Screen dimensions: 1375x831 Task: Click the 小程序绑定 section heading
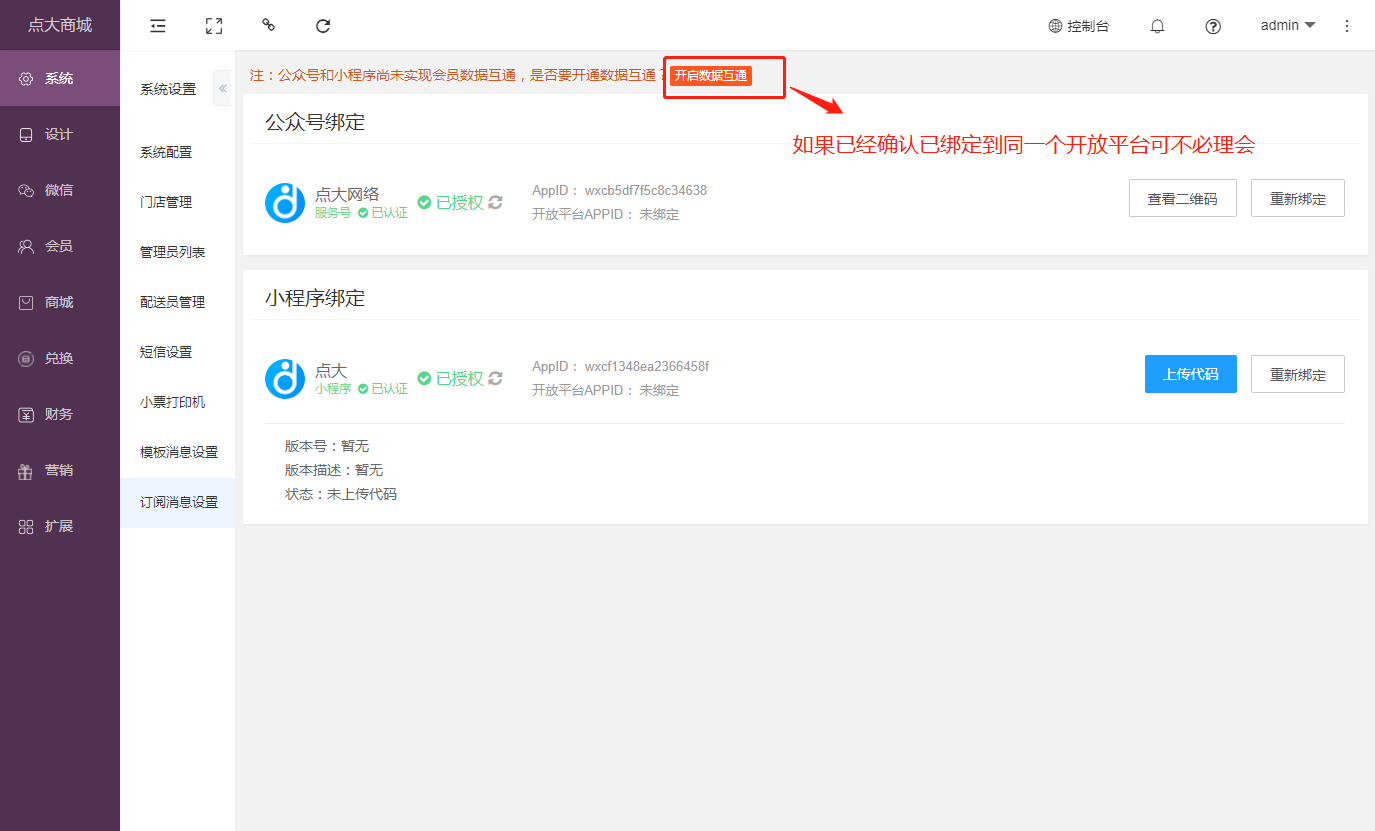pos(315,298)
